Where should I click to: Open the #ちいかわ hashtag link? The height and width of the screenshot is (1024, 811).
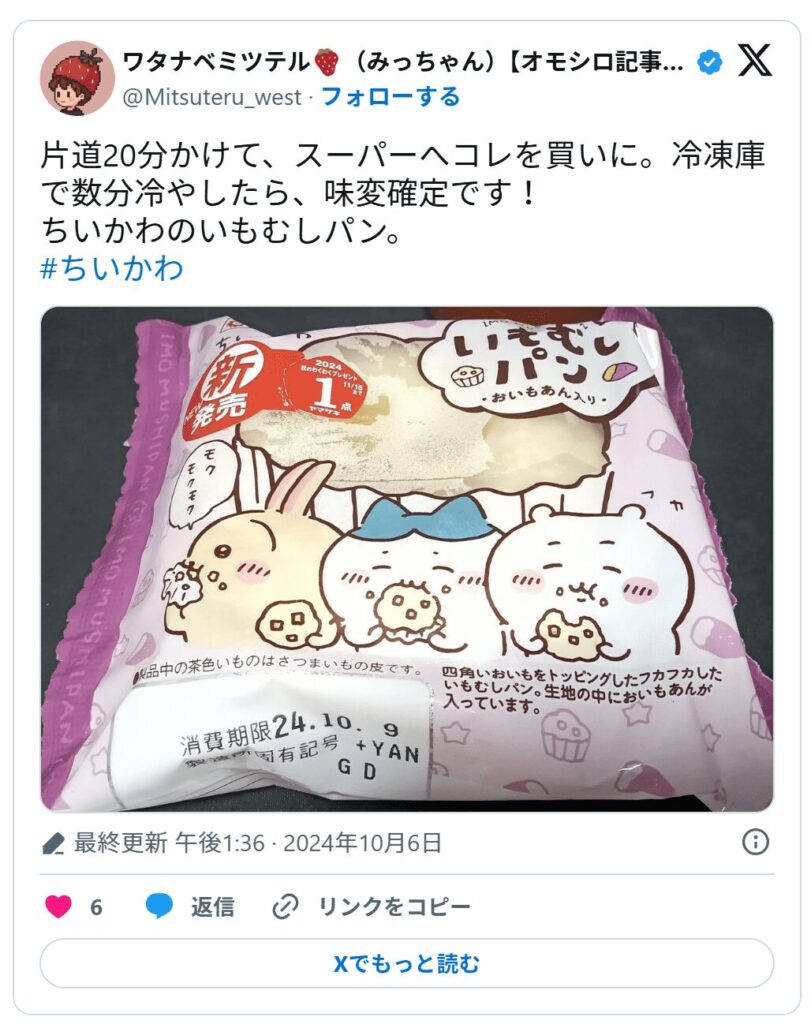[x=112, y=268]
